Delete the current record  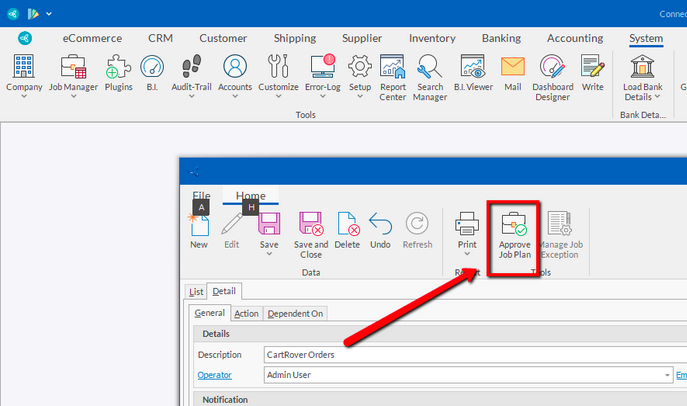(347, 230)
